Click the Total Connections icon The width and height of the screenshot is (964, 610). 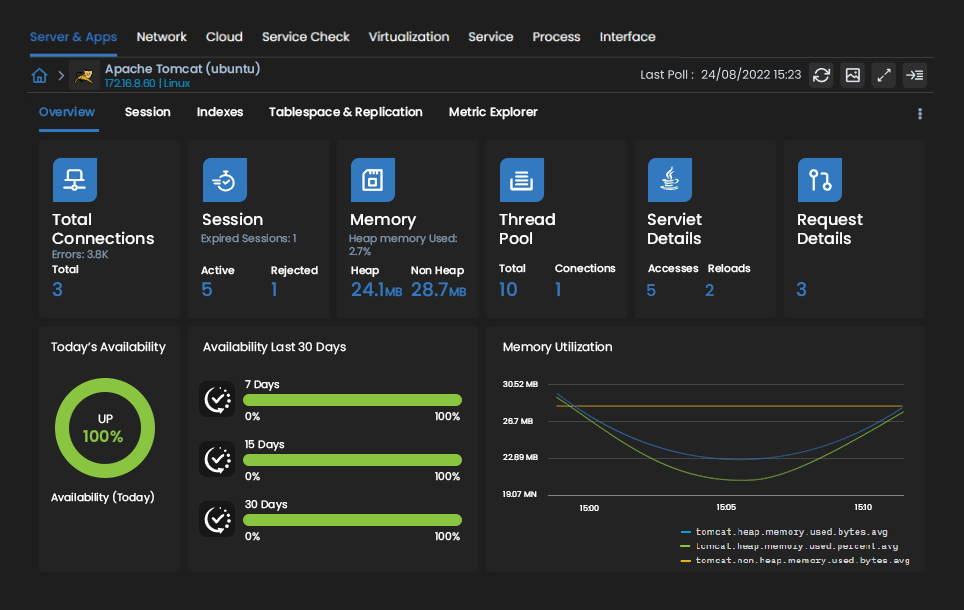coord(75,180)
